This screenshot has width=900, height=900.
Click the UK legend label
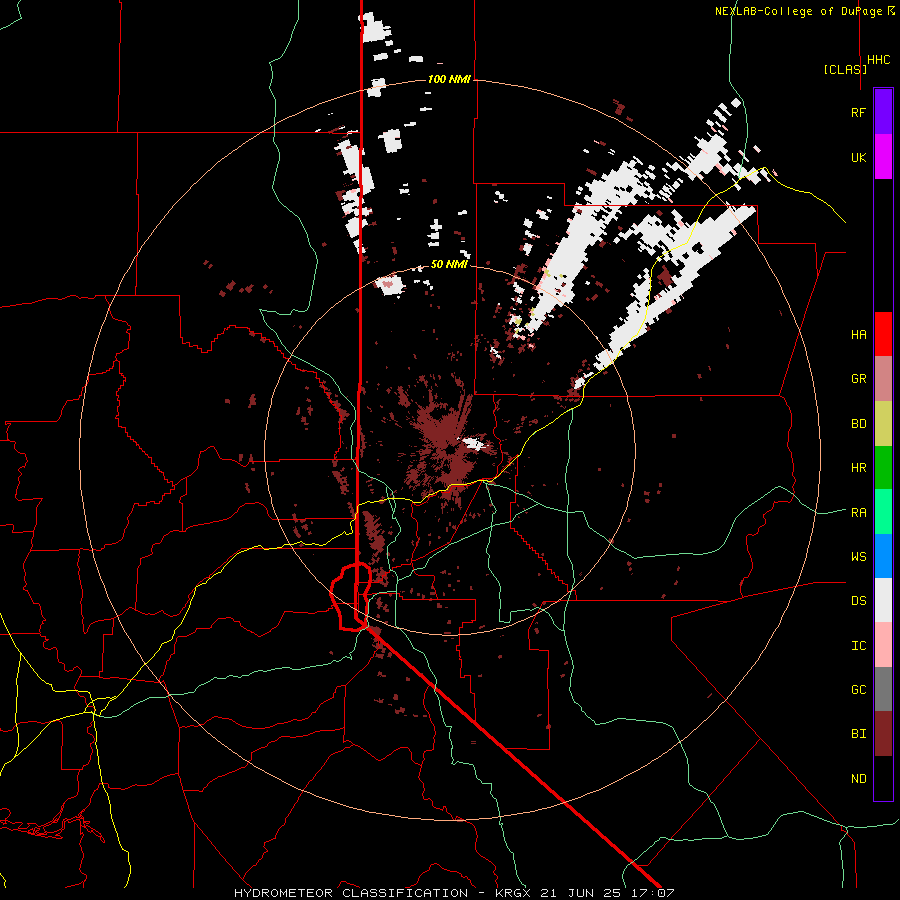click(858, 157)
